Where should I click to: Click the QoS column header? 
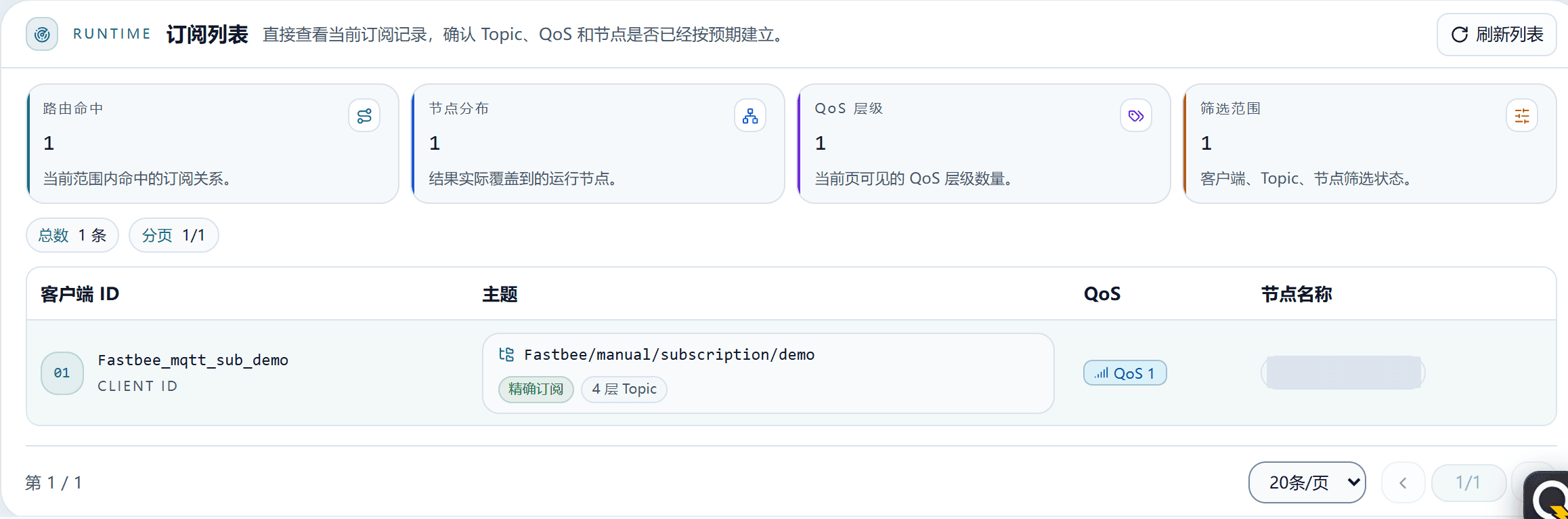pos(1102,294)
